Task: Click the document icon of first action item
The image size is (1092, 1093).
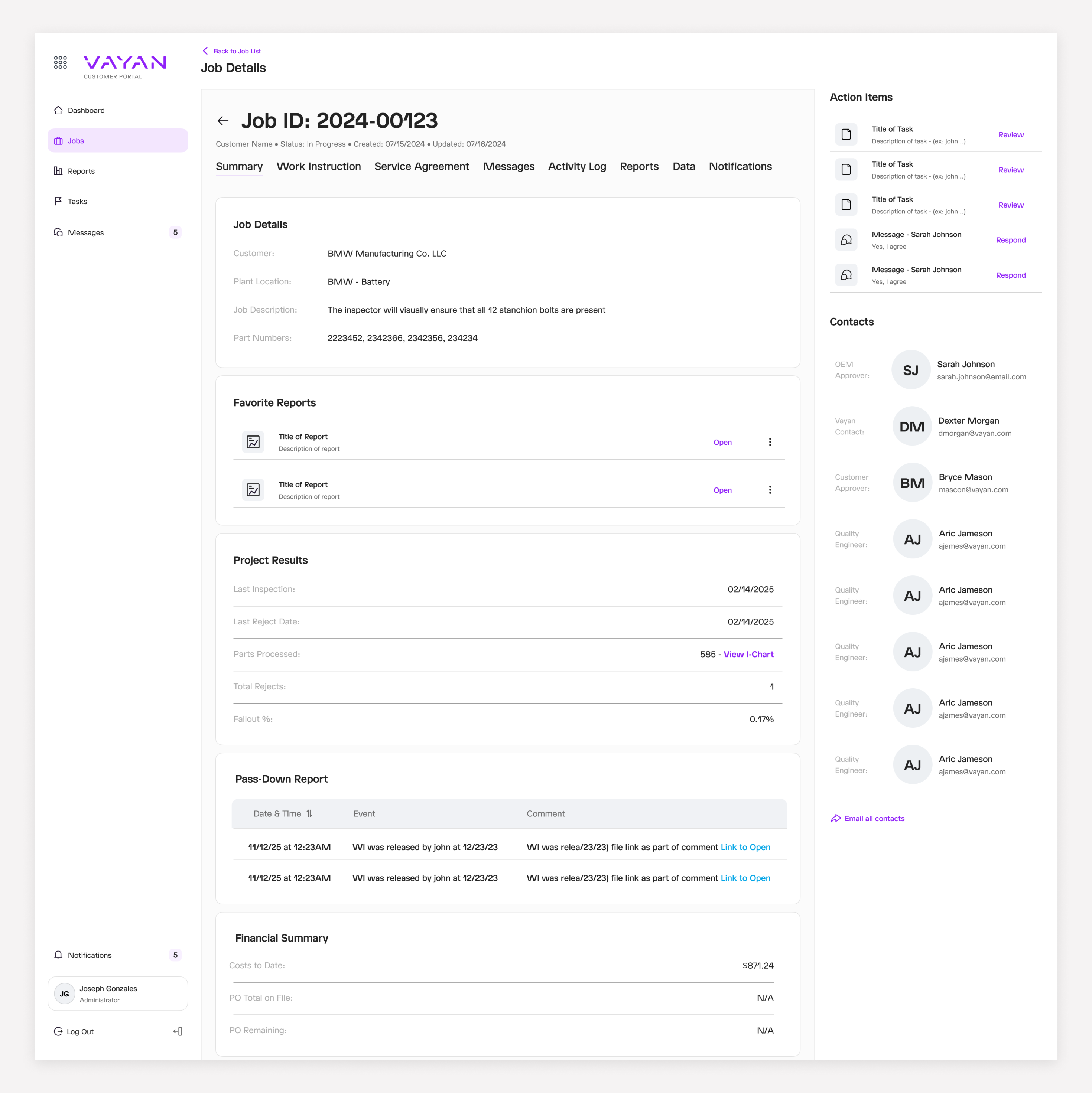Action: (x=846, y=135)
